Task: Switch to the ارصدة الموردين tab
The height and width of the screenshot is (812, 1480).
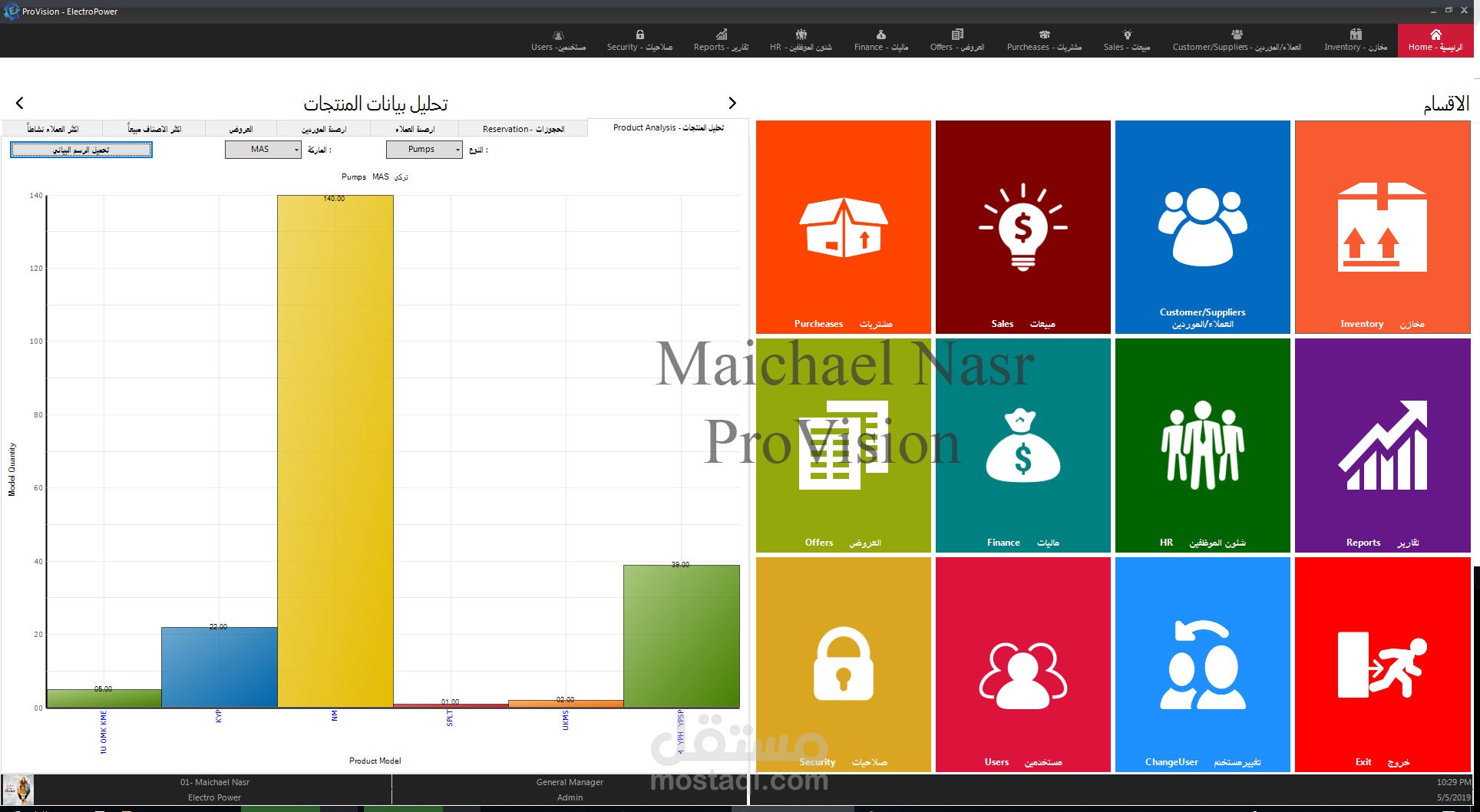Action: pos(324,129)
